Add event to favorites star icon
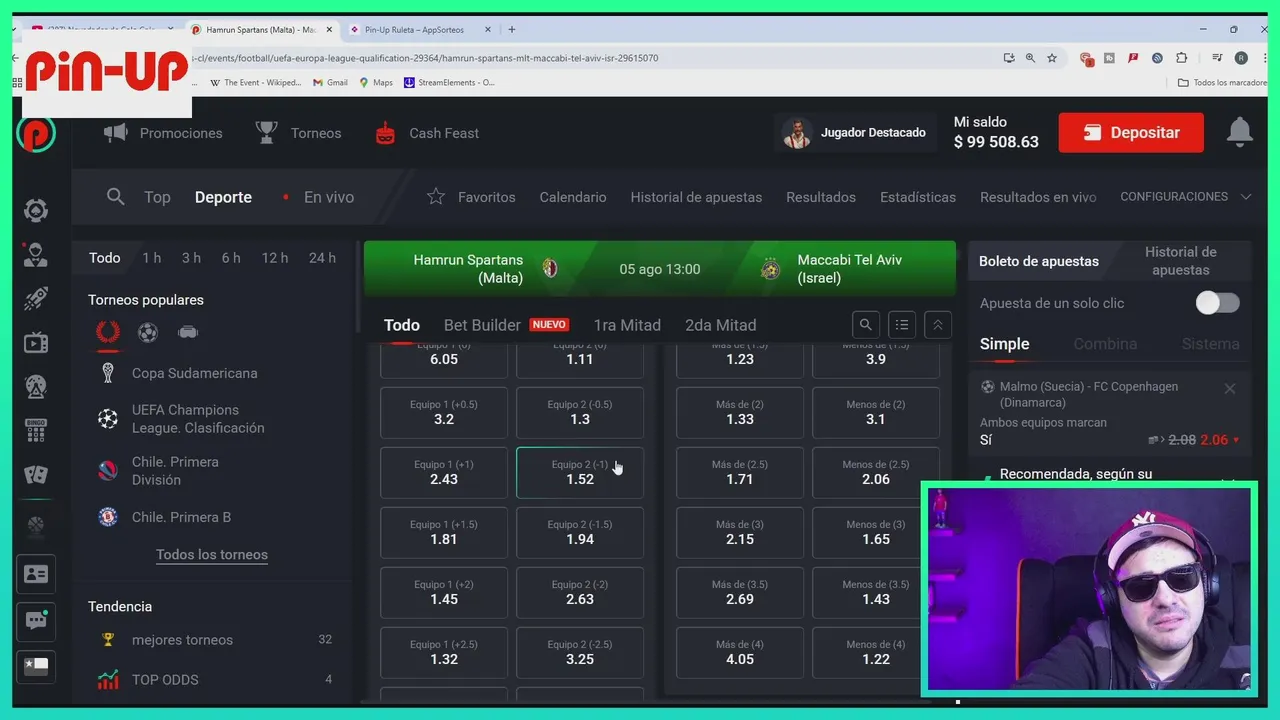Viewport: 1280px width, 720px height. click(x=436, y=197)
